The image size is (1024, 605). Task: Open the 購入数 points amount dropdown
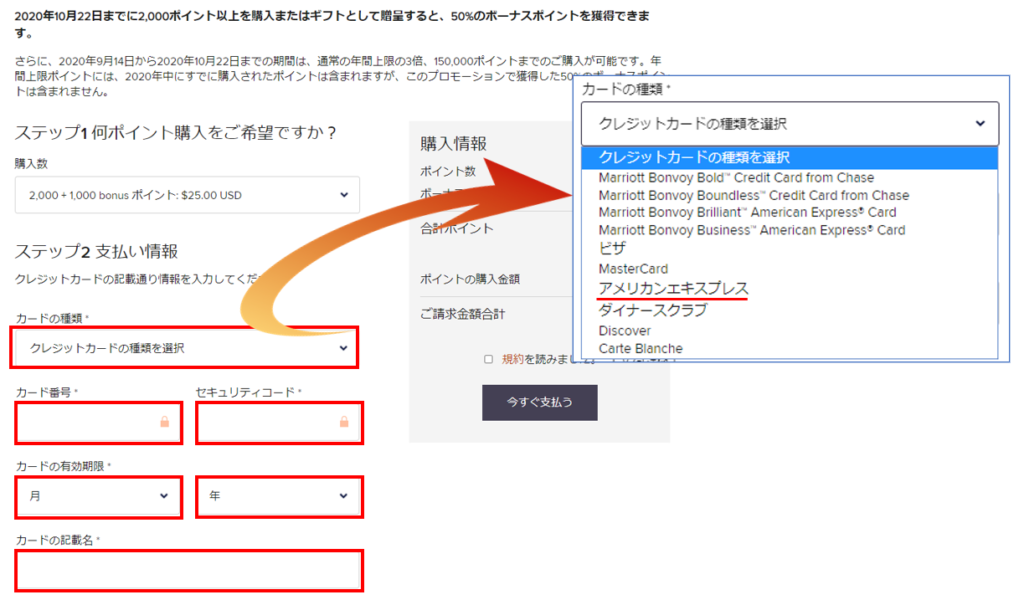[x=187, y=195]
